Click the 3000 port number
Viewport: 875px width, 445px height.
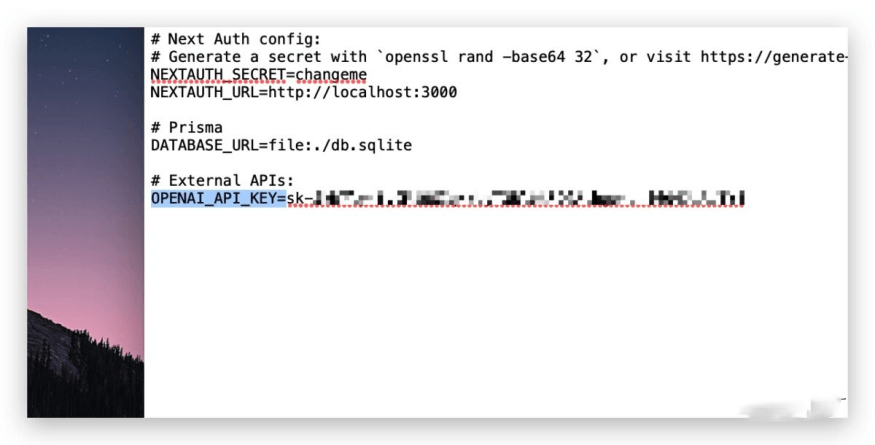pyautogui.click(x=439, y=92)
